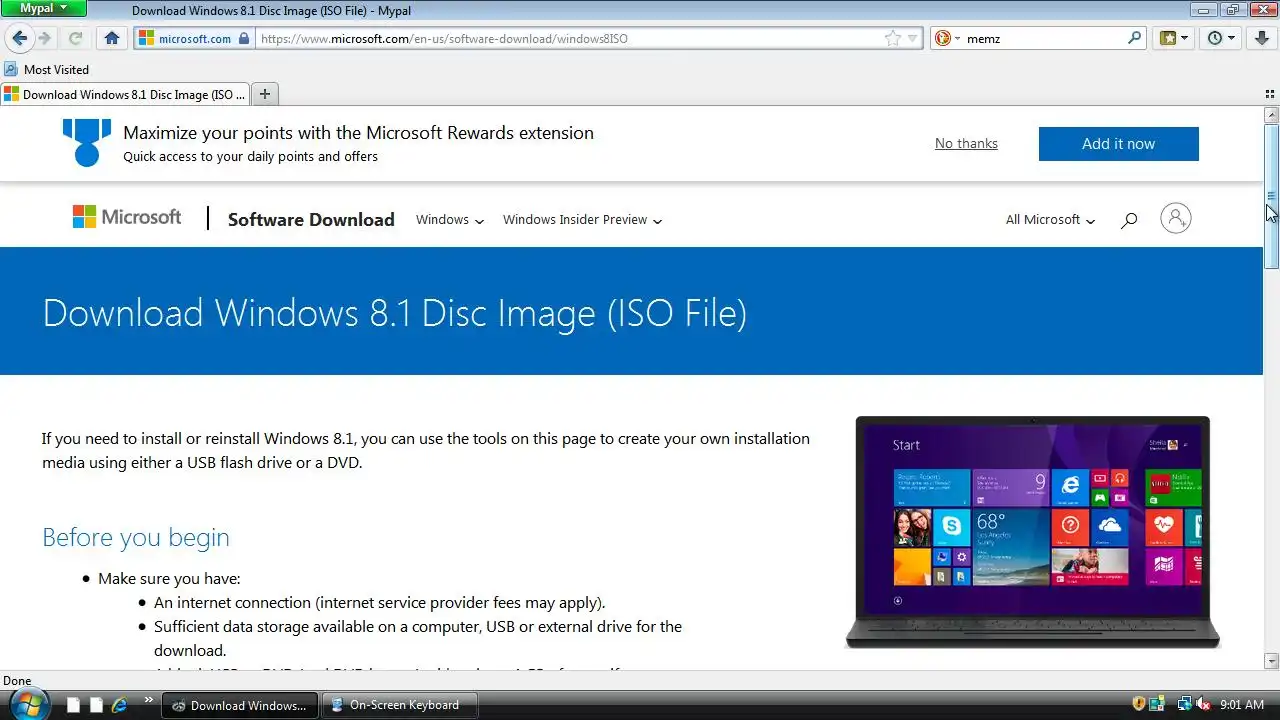Viewport: 1280px width, 720px height.
Task: Click the tray icon beside the shield
Action: point(1157,704)
